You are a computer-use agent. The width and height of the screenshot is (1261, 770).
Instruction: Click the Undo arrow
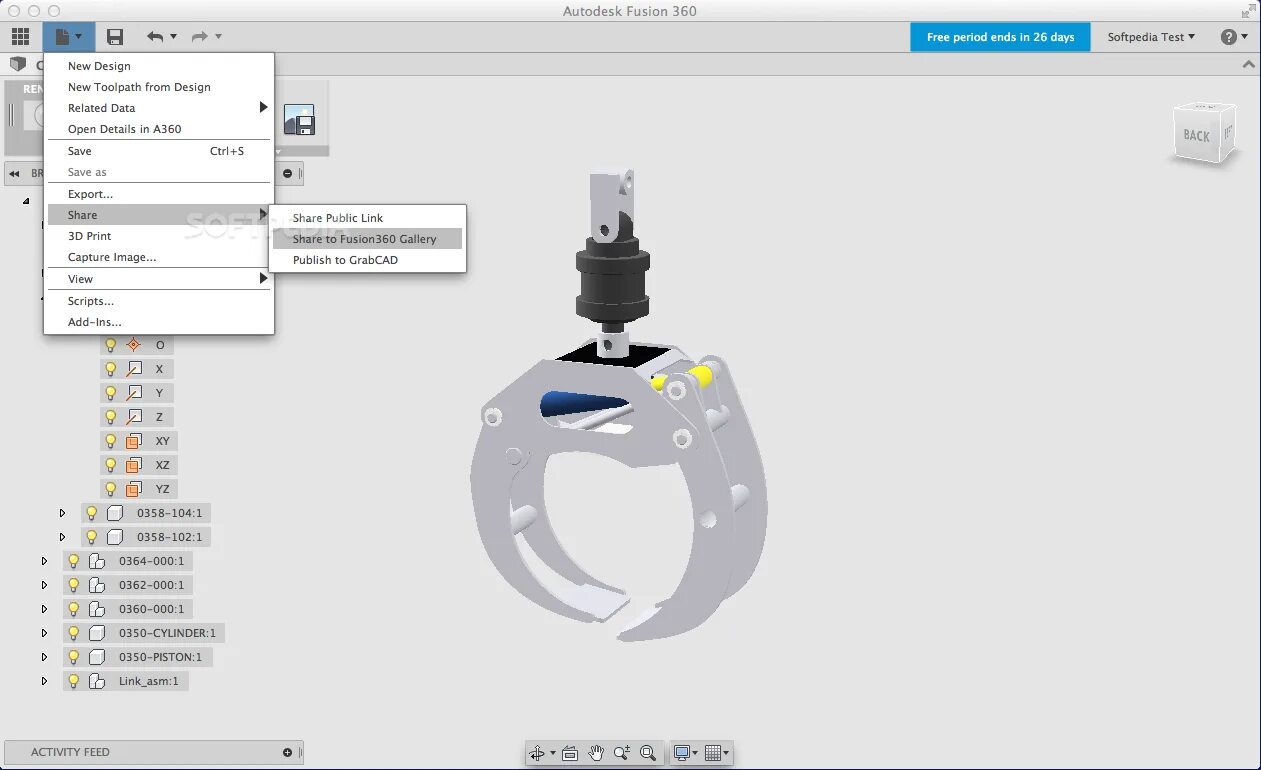[155, 37]
